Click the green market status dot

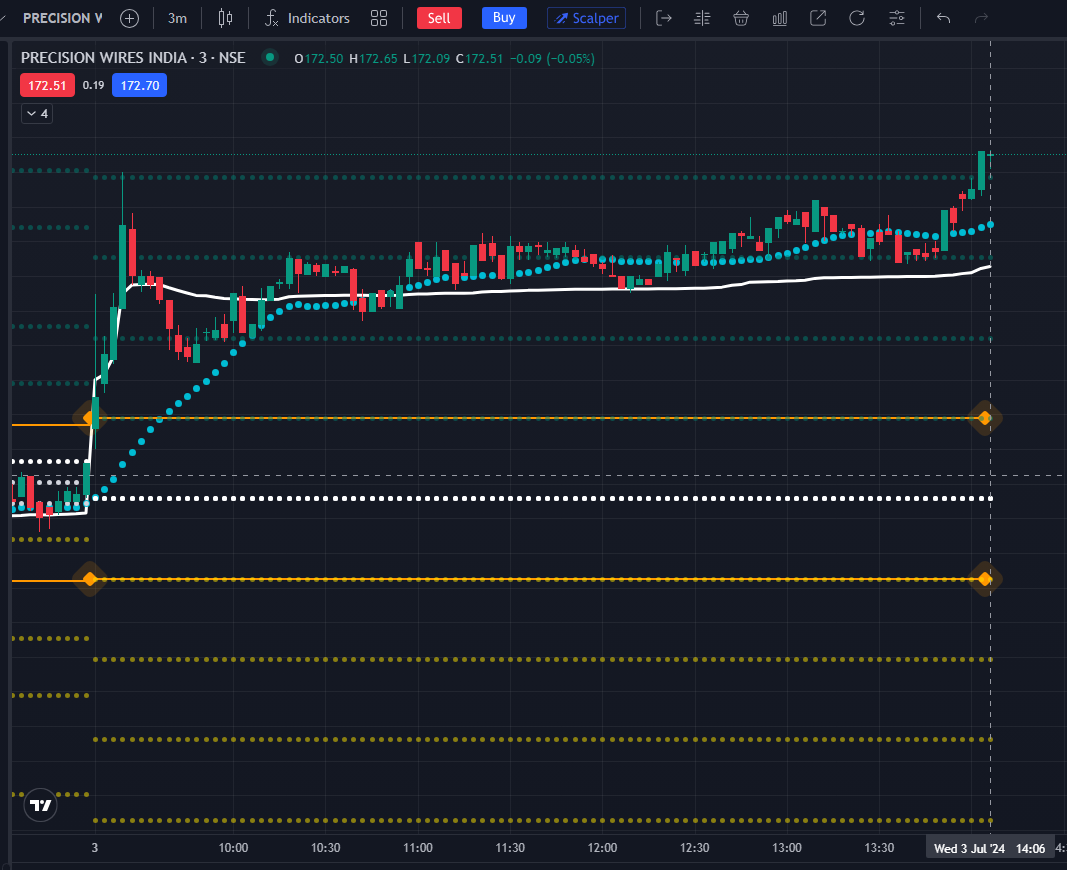270,57
